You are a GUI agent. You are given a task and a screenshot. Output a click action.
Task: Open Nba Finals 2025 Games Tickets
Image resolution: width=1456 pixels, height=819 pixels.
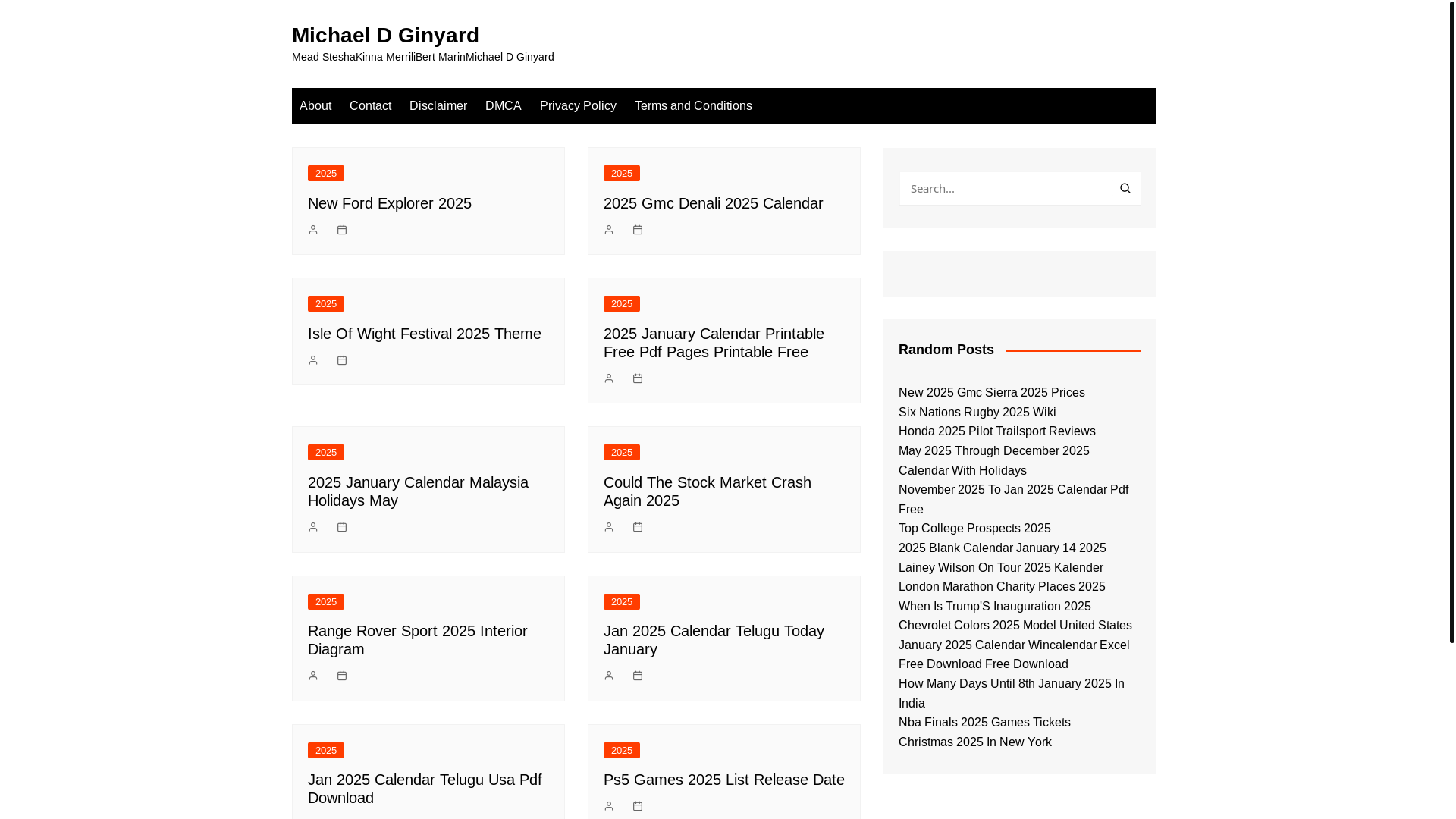985,723
